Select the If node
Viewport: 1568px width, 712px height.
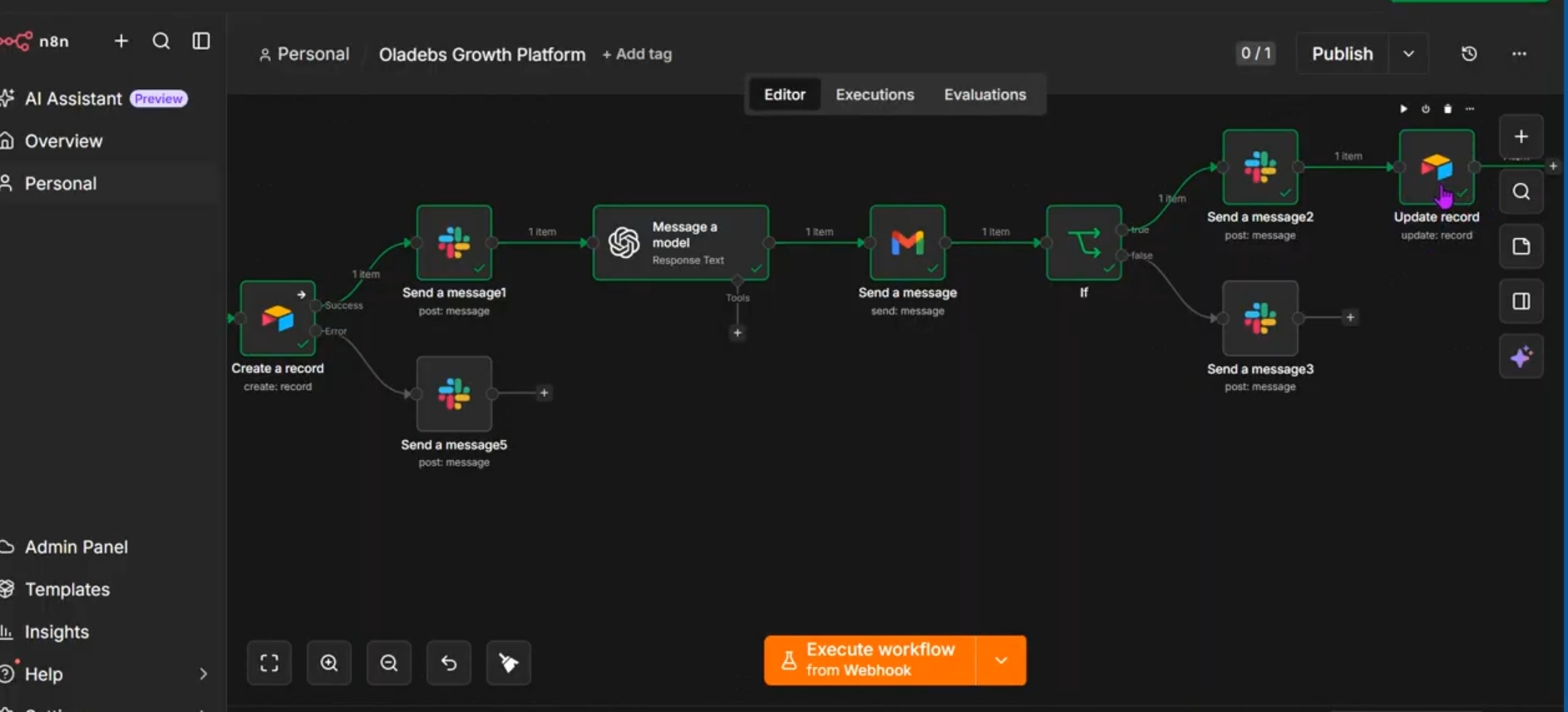point(1083,242)
